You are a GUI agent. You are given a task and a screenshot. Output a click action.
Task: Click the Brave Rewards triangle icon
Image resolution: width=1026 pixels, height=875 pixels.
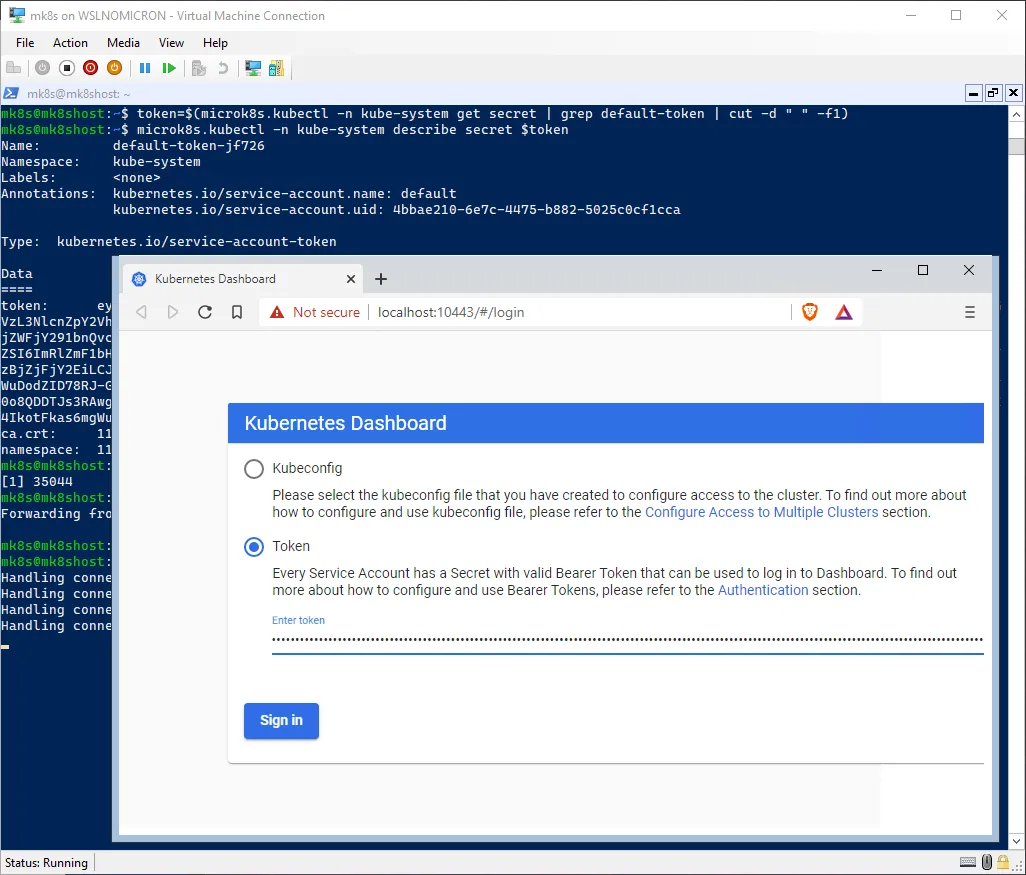[844, 312]
